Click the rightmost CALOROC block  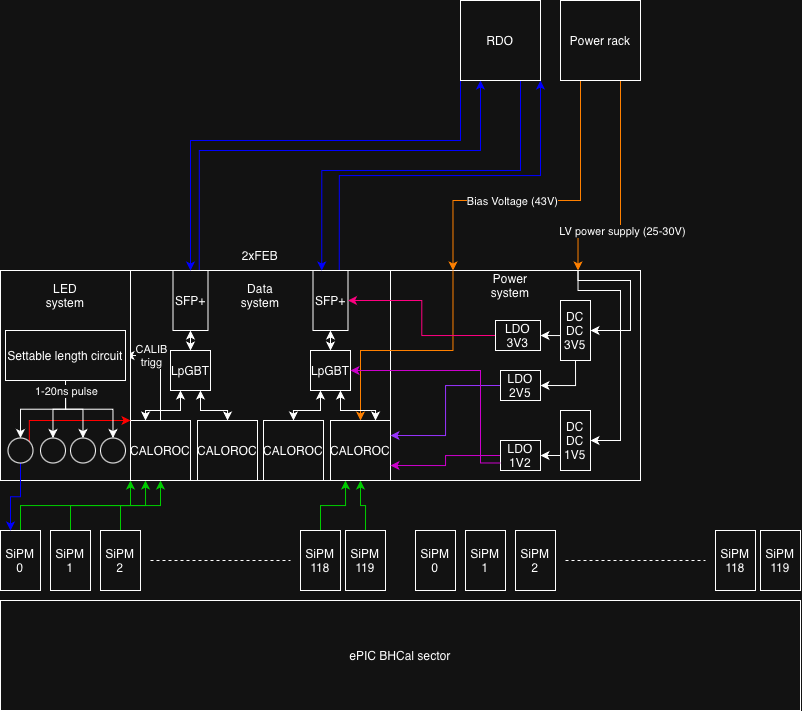coord(360,450)
